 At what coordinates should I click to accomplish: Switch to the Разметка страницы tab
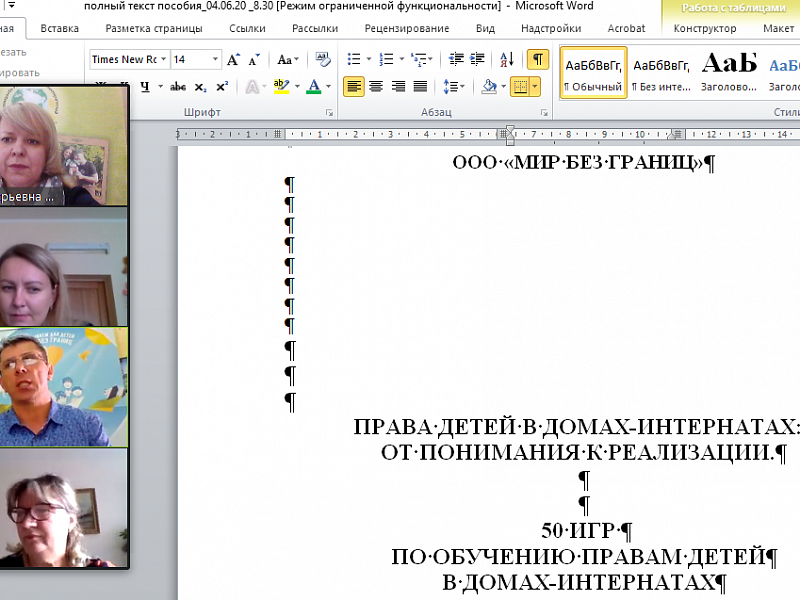pos(153,29)
